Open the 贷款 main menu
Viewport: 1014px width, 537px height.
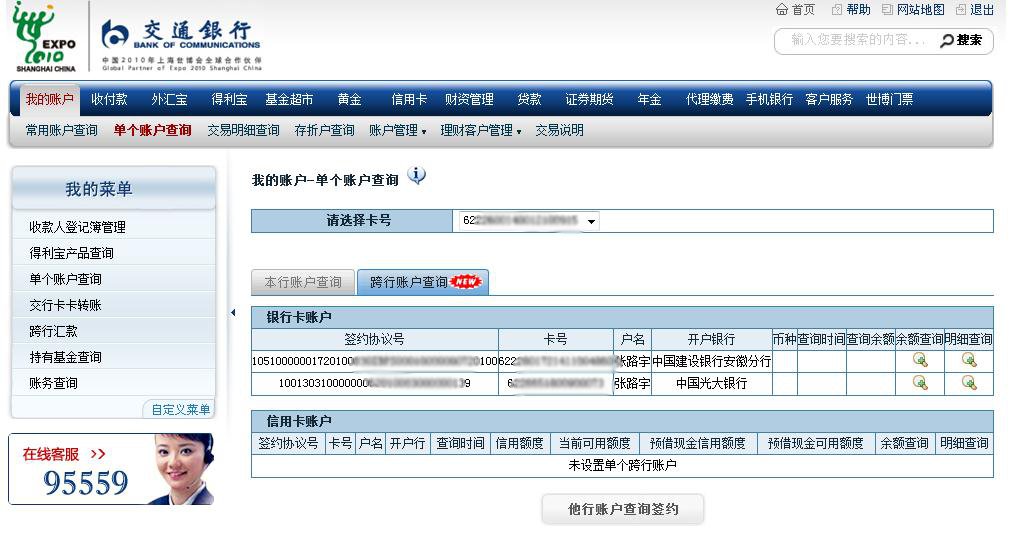529,100
